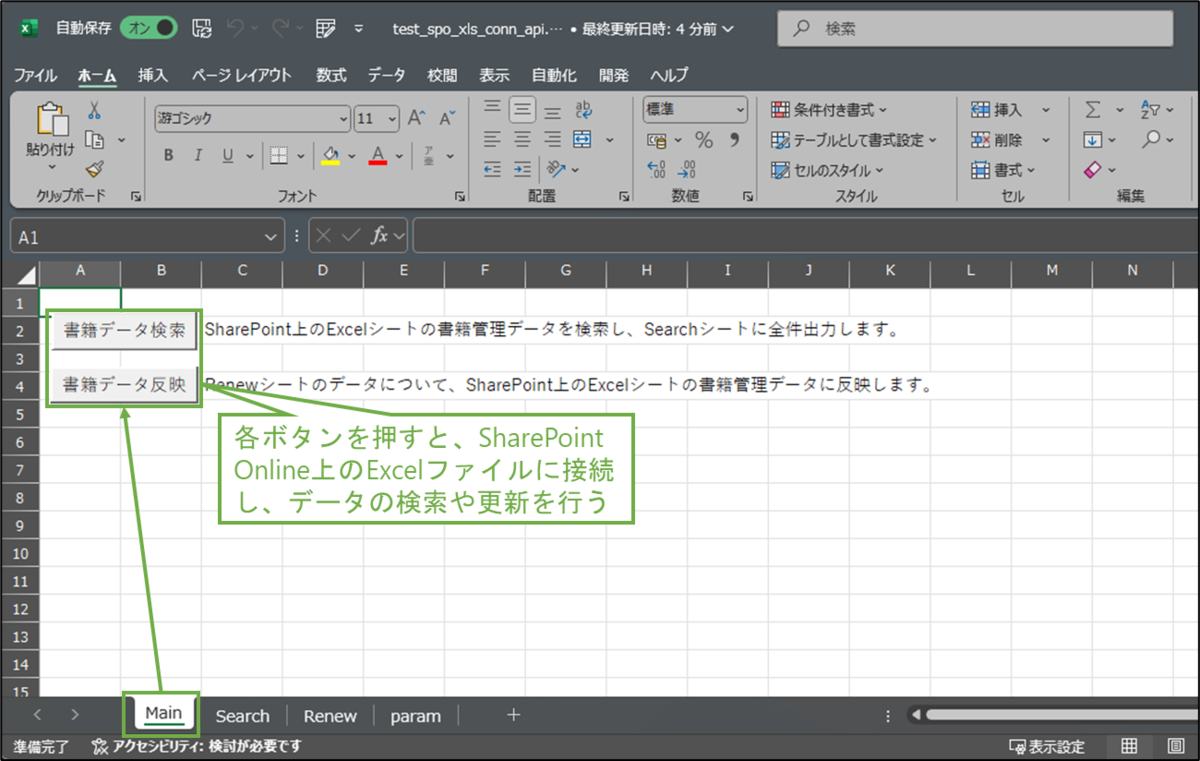This screenshot has width=1200, height=761.
Task: Add a new sheet with plus button
Action: (513, 715)
